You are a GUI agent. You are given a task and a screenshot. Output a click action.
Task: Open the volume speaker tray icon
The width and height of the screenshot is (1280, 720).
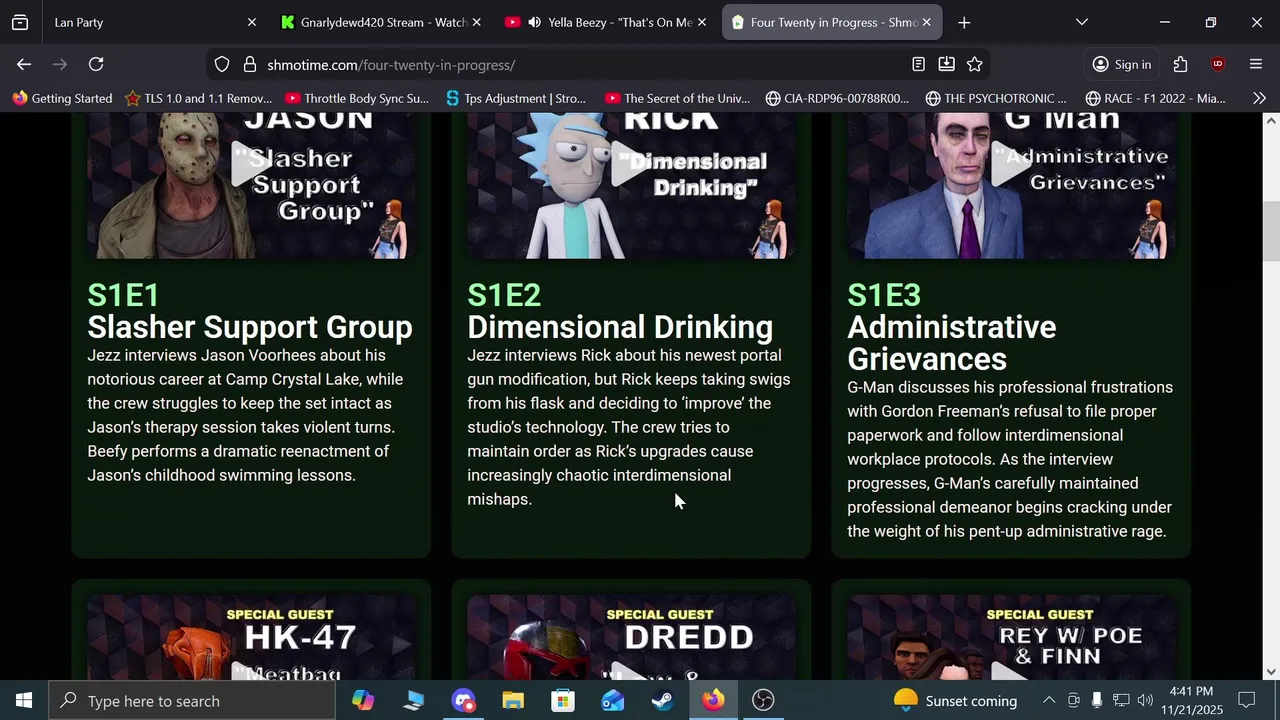point(1145,700)
